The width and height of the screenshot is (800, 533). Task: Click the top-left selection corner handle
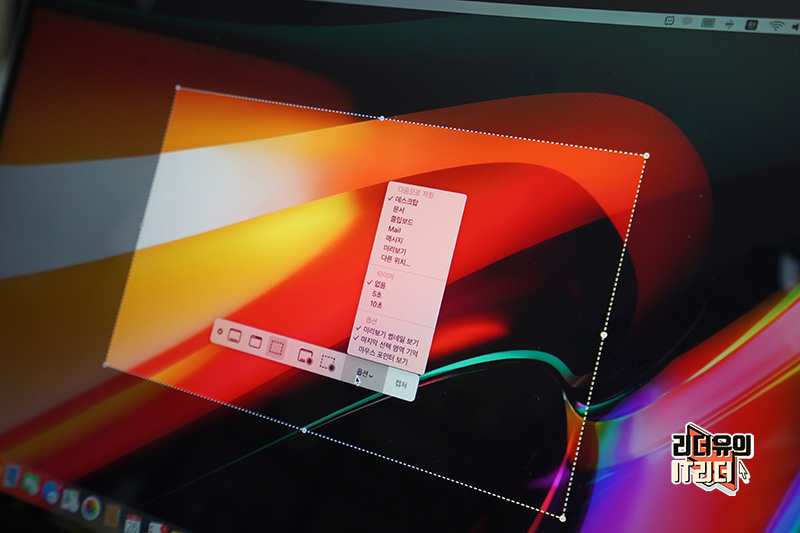pos(178,88)
